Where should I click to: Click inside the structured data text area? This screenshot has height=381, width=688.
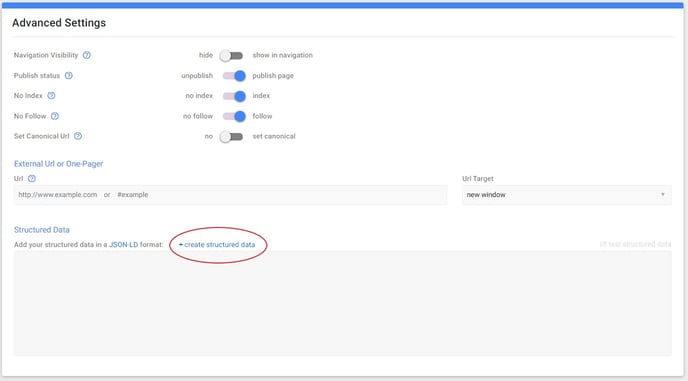click(x=343, y=303)
